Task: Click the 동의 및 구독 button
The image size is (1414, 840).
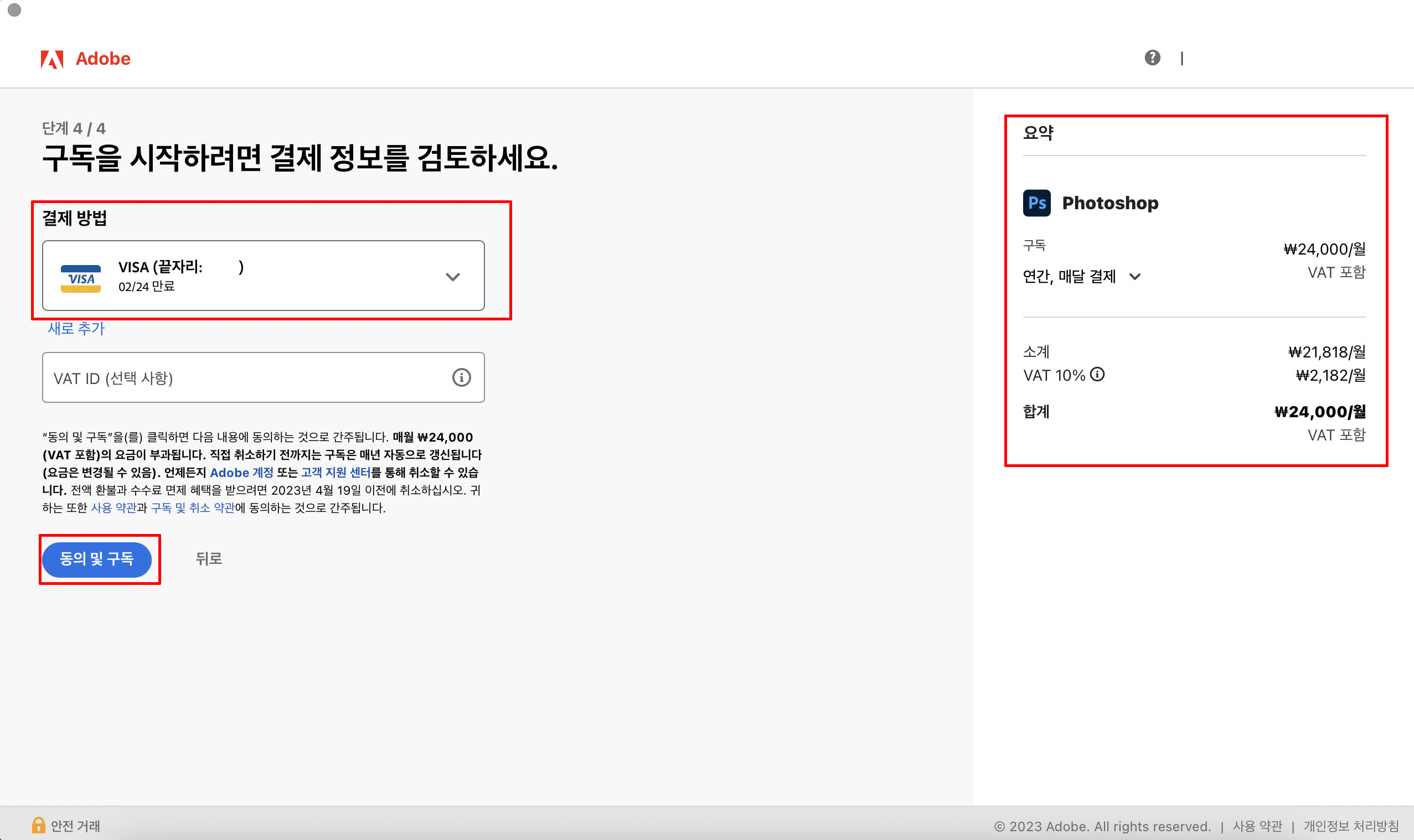Action: pyautogui.click(x=97, y=559)
